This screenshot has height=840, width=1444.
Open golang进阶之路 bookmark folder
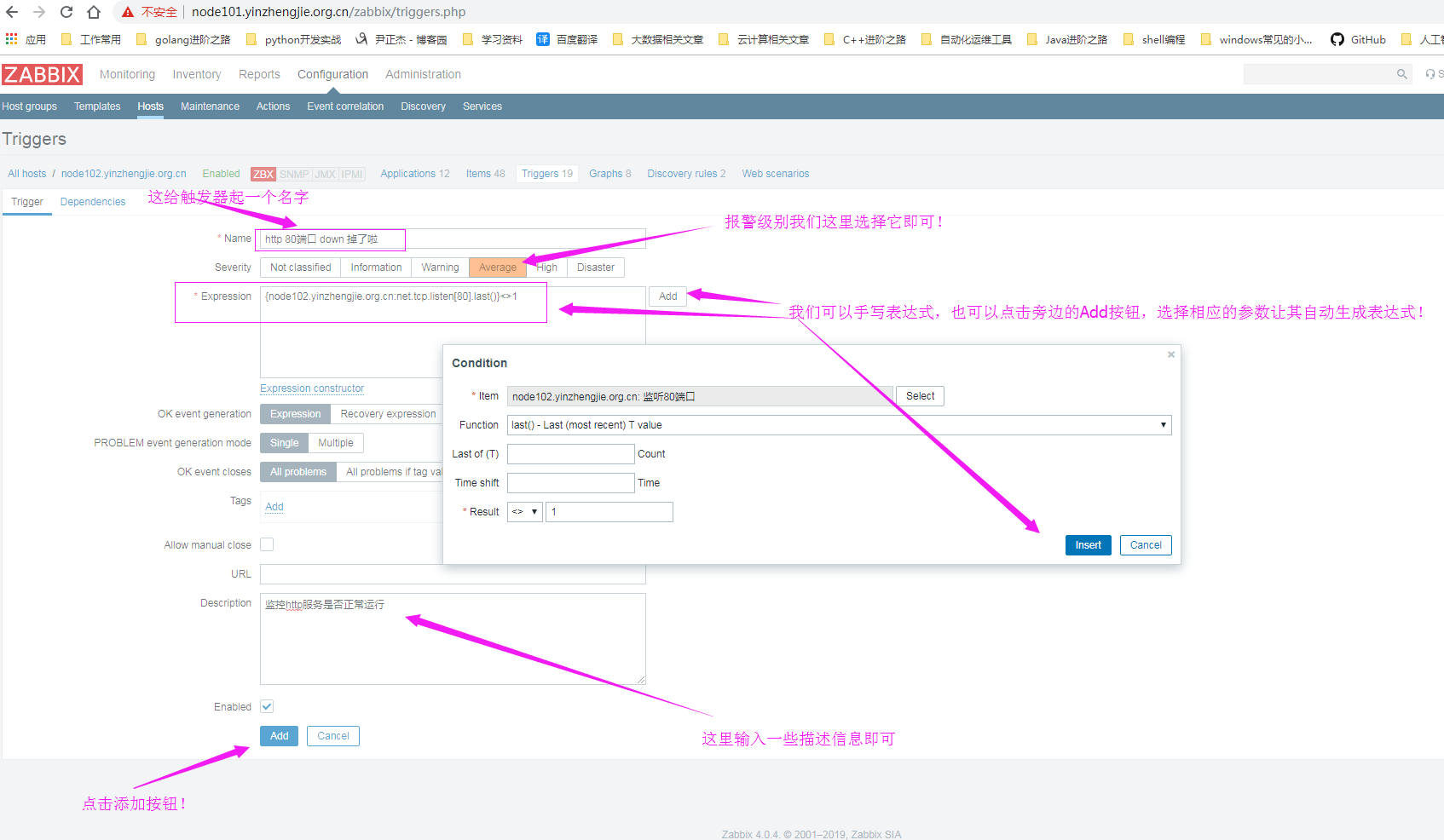tap(183, 39)
